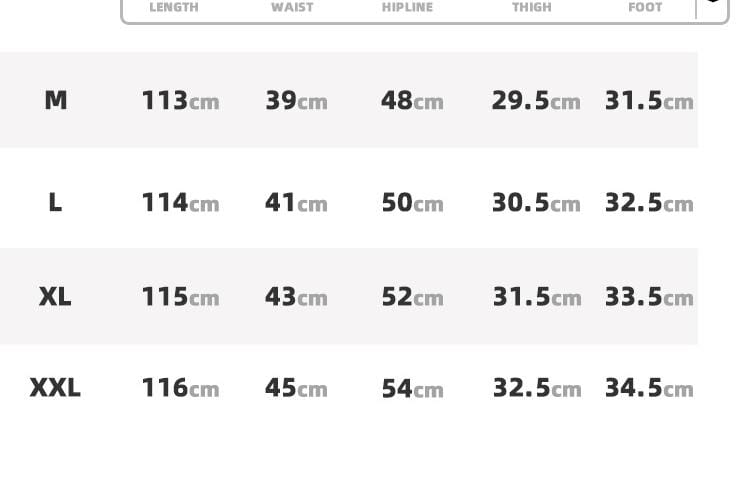This screenshot has height=495, width=750.
Task: Select the XXL size row label
Action: [x=55, y=387]
